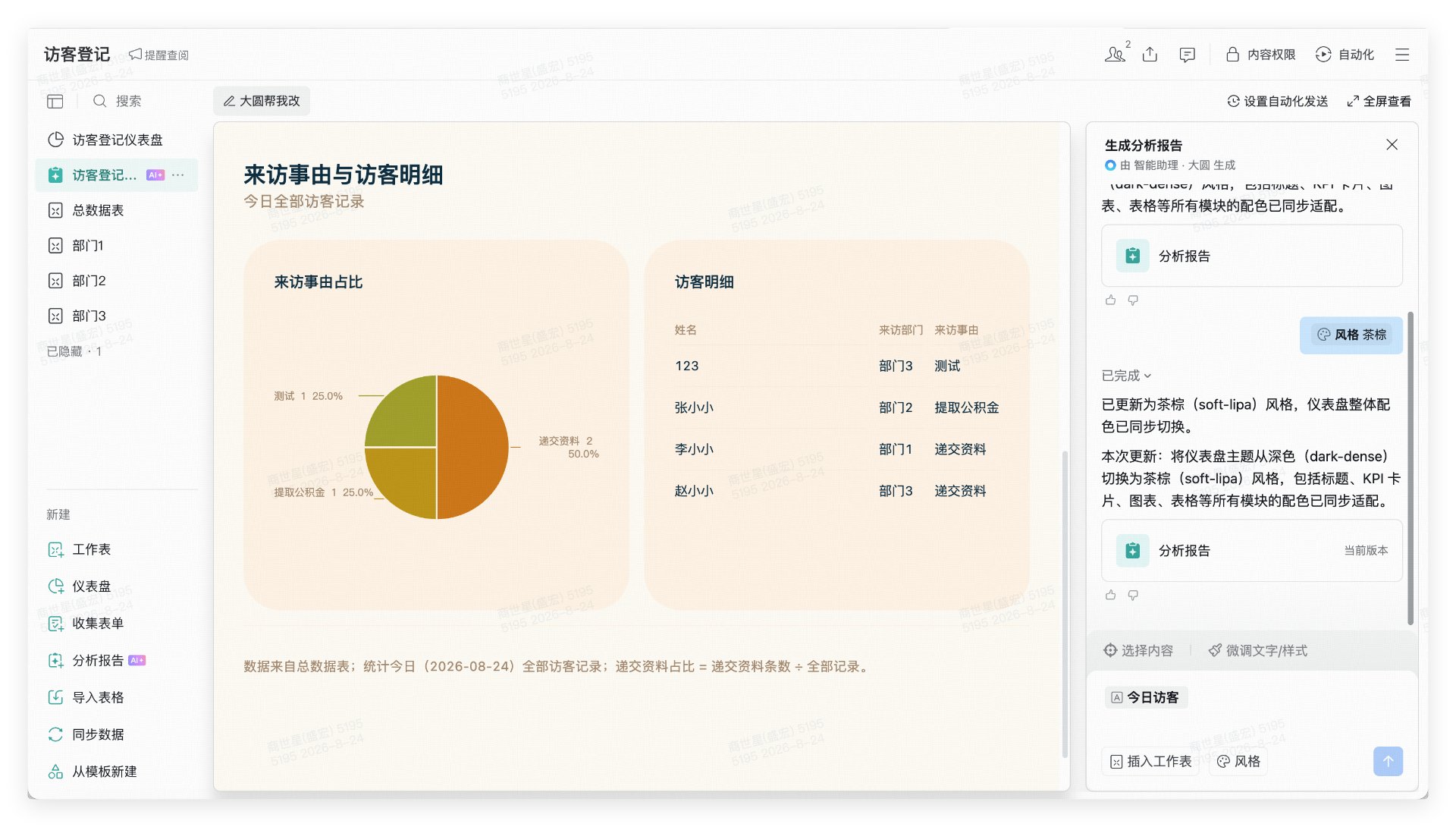Expand 已隐藏 · 1 hidden items
This screenshot has height=827, width=1456.
click(74, 351)
